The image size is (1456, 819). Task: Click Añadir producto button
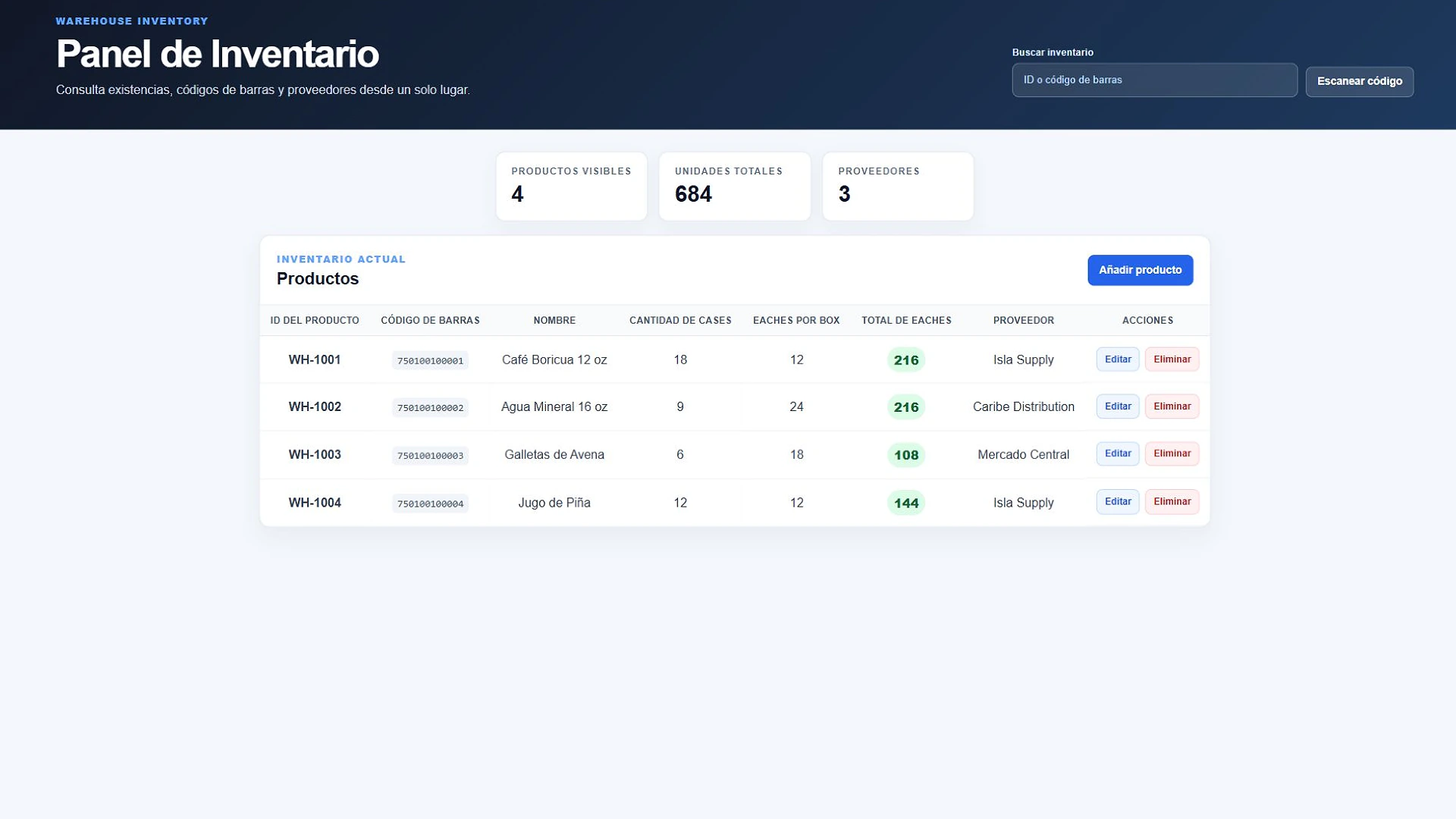point(1140,270)
